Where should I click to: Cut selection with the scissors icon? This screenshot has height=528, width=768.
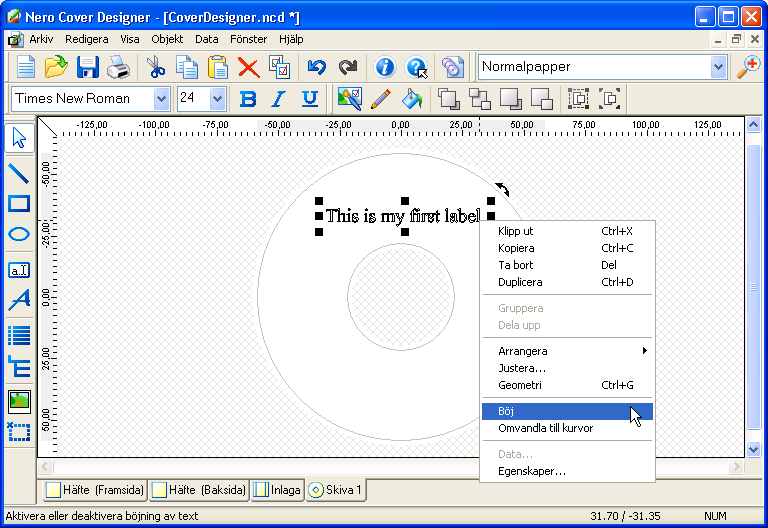coord(156,67)
